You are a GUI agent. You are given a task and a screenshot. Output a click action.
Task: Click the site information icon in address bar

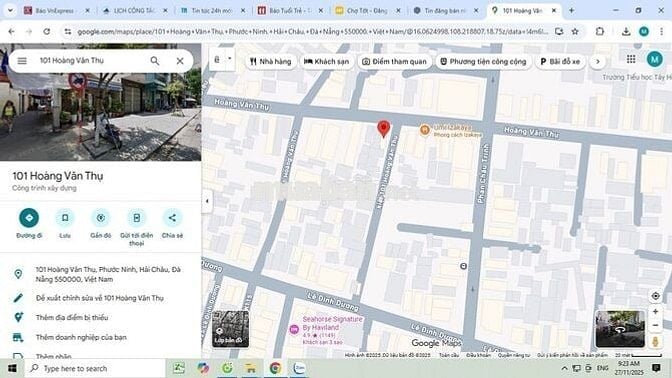click(x=68, y=31)
